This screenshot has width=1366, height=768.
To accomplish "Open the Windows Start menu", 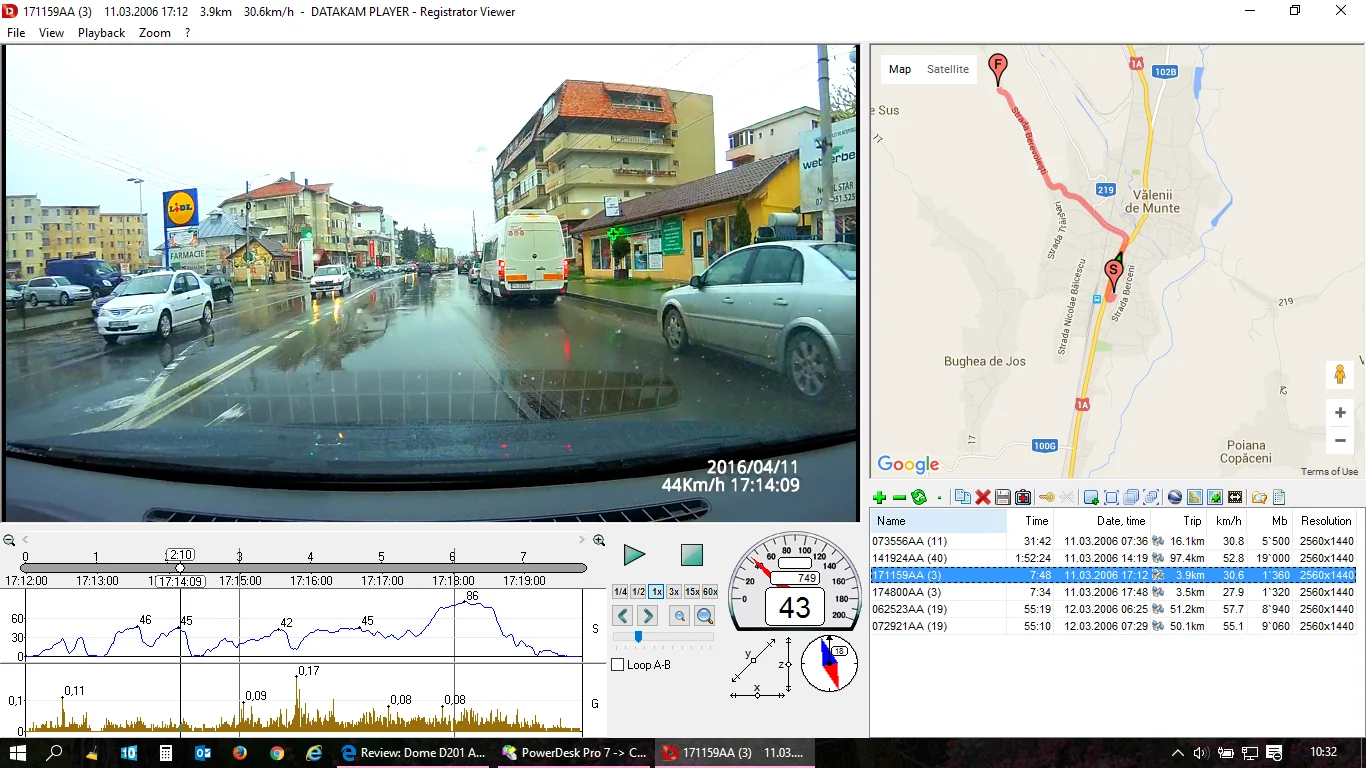I will [18, 753].
